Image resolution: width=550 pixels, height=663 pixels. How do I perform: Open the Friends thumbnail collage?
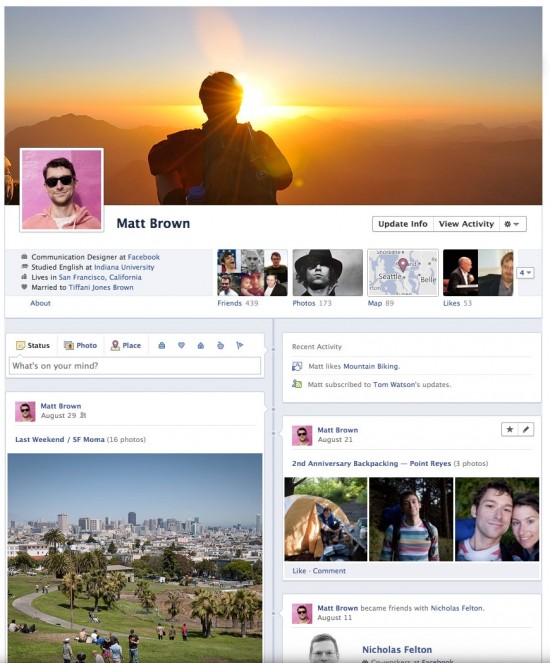point(252,273)
